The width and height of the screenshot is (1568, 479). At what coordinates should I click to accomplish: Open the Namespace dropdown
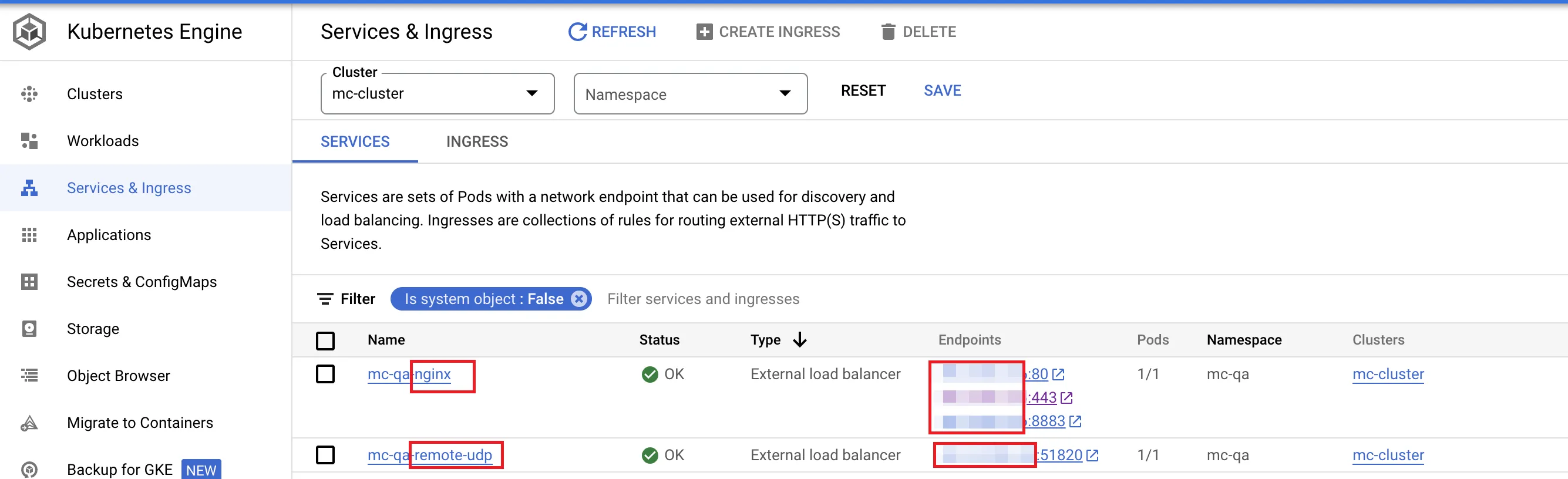(690, 94)
